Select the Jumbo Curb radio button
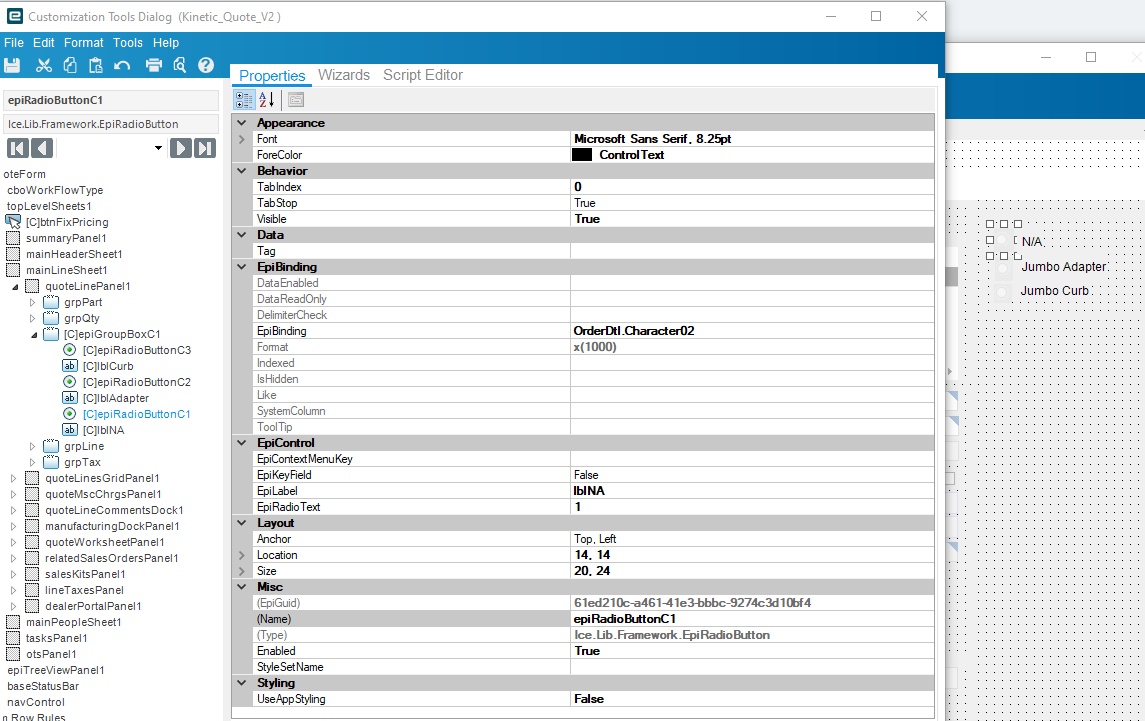Image resolution: width=1145 pixels, height=721 pixels. (x=1003, y=292)
